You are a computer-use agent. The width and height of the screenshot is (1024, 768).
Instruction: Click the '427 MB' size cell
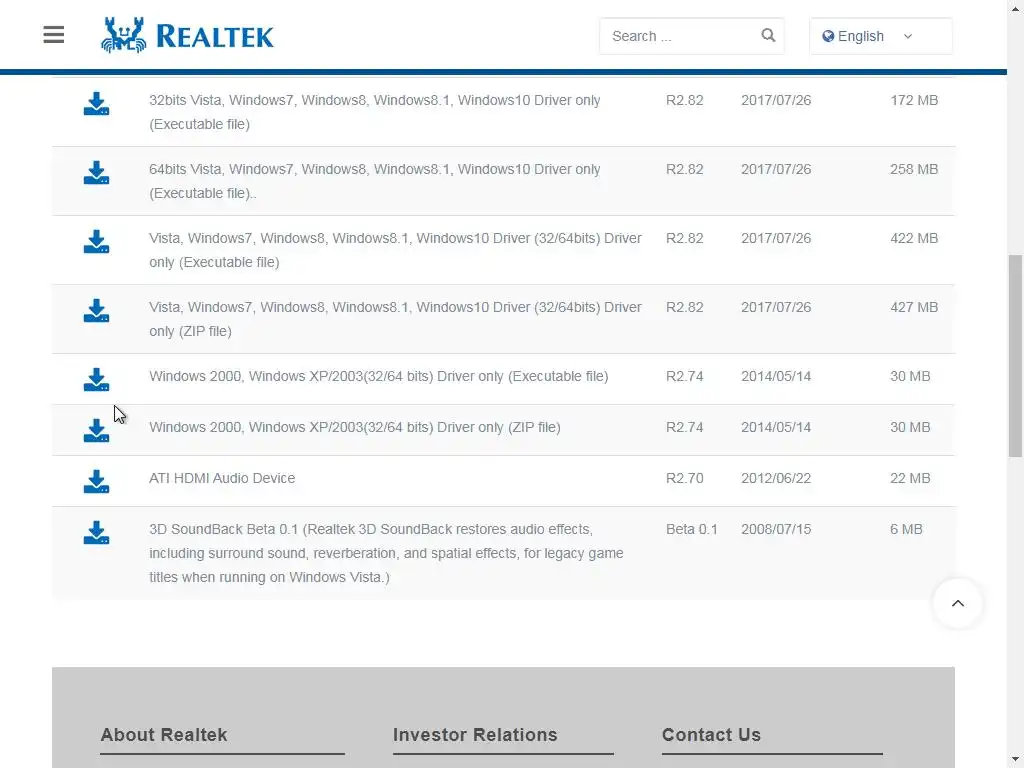pyautogui.click(x=914, y=307)
